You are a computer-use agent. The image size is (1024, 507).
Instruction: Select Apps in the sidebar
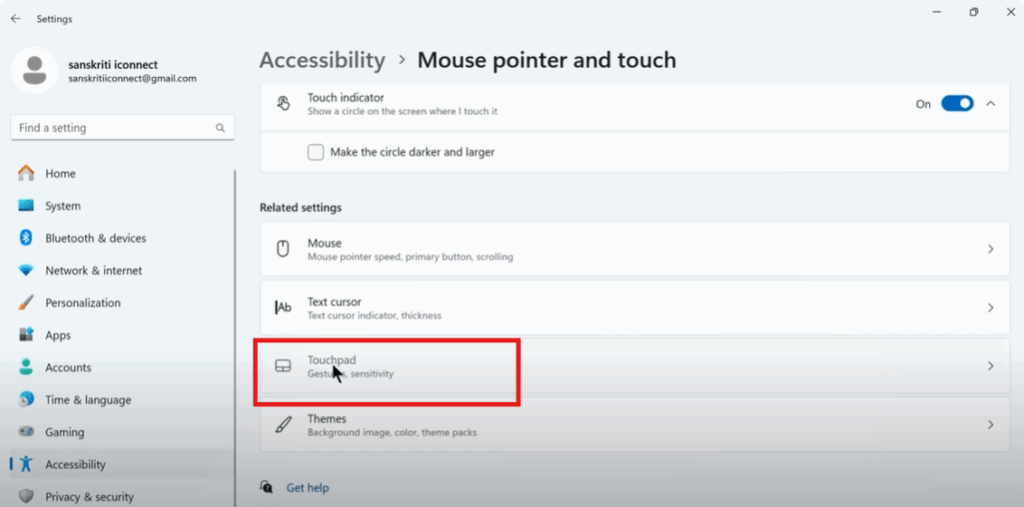point(121,335)
